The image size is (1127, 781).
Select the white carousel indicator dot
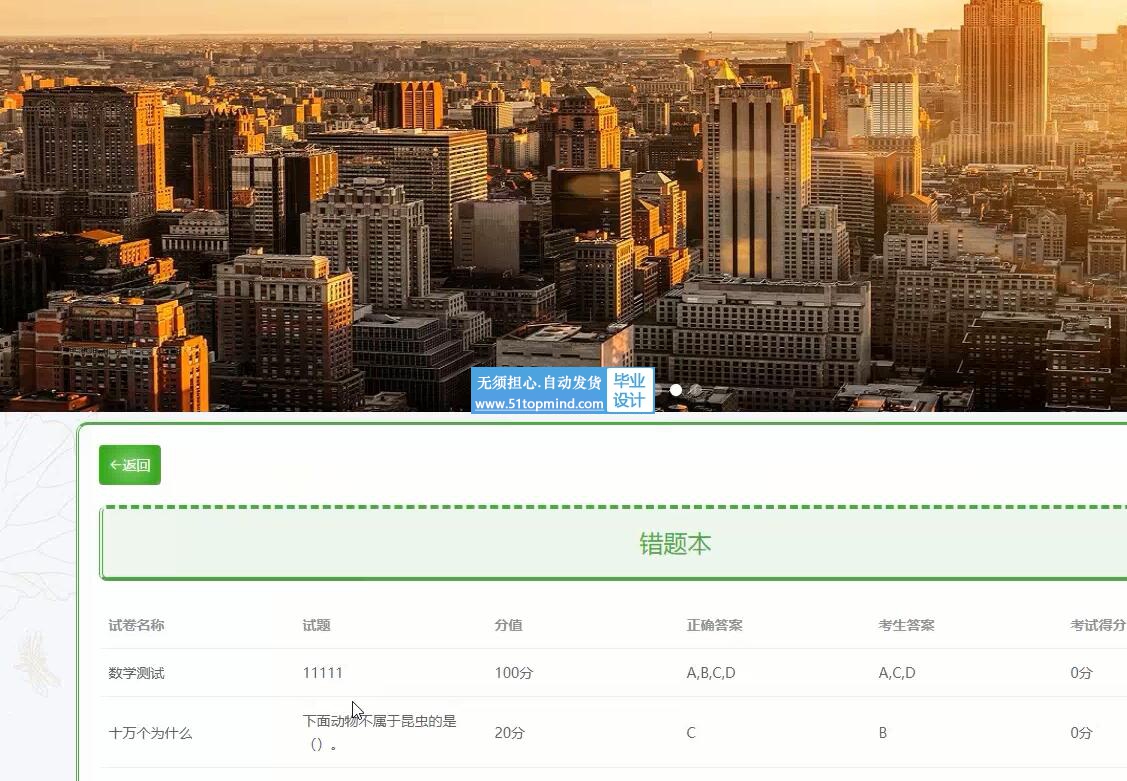tap(676, 389)
